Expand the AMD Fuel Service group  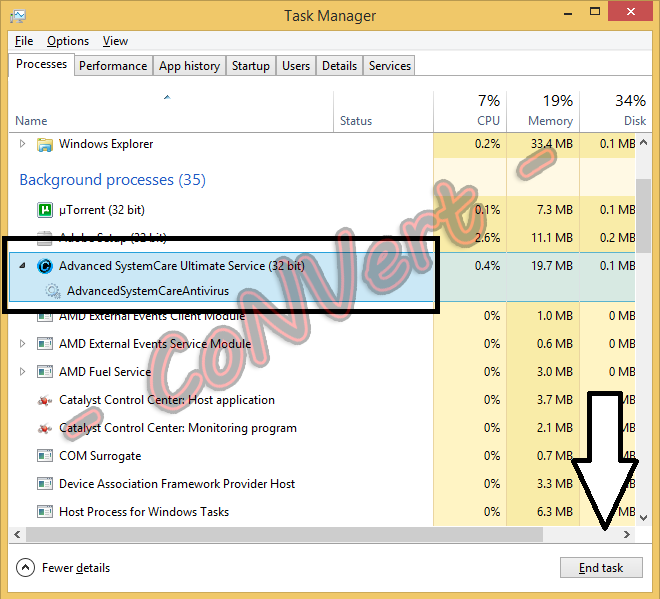[22, 372]
